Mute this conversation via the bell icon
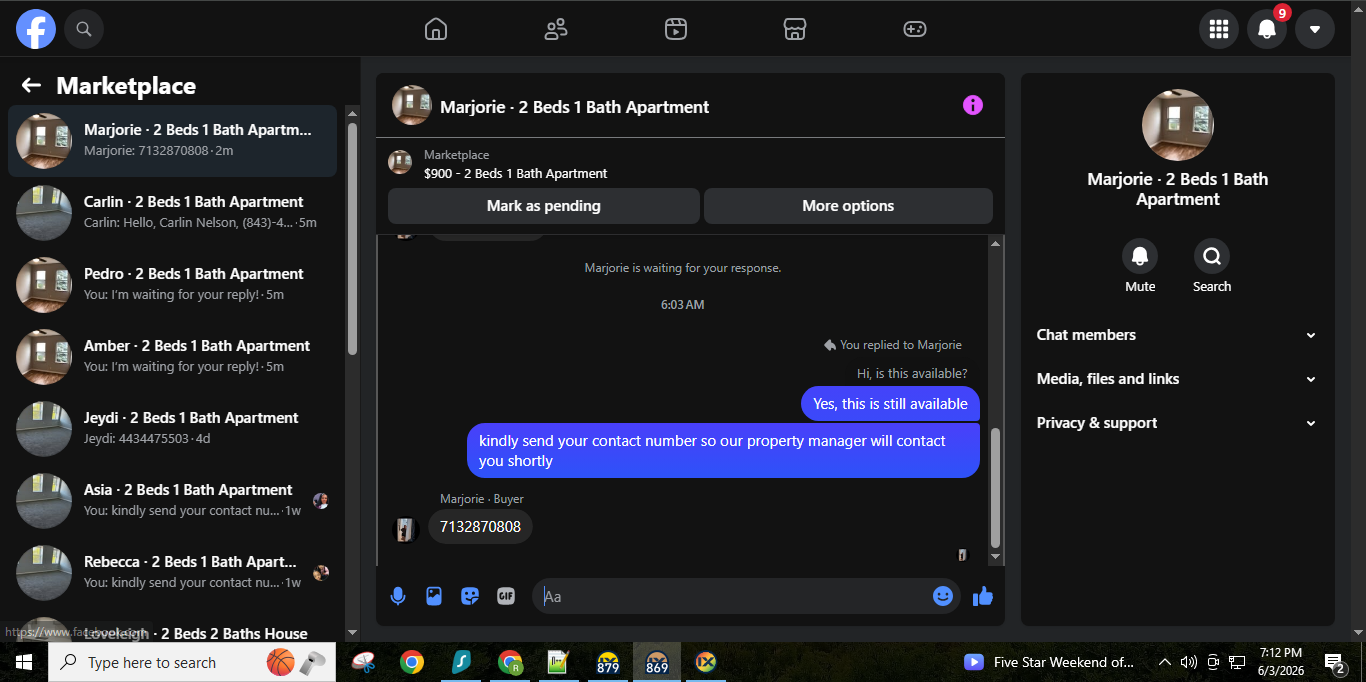 coord(1140,256)
